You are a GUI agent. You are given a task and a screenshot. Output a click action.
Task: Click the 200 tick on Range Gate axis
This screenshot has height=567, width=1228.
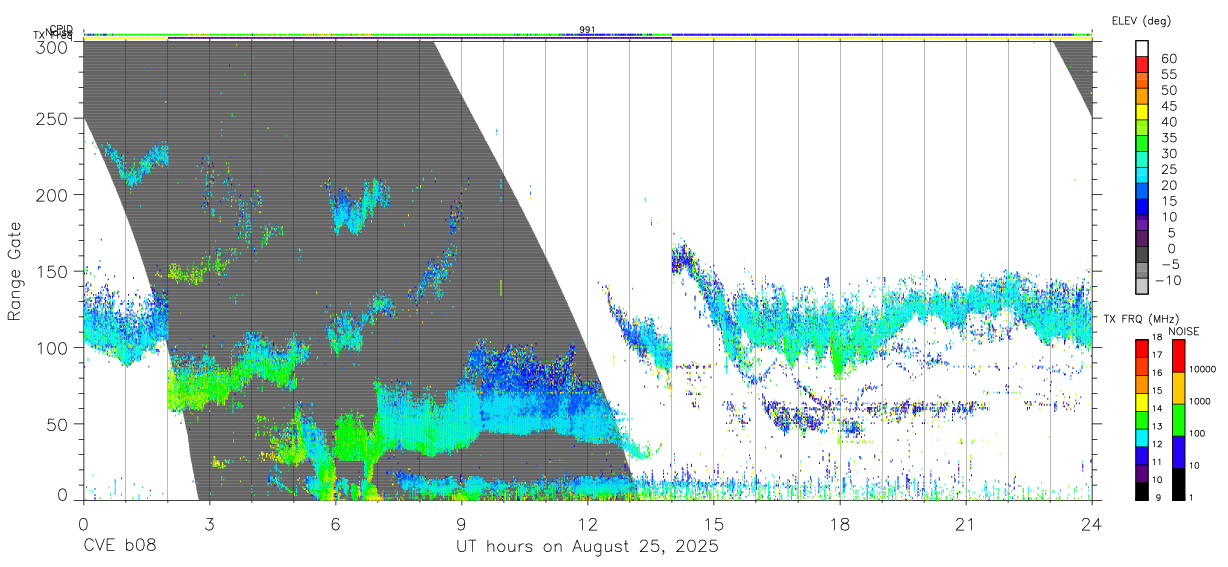coord(52,194)
